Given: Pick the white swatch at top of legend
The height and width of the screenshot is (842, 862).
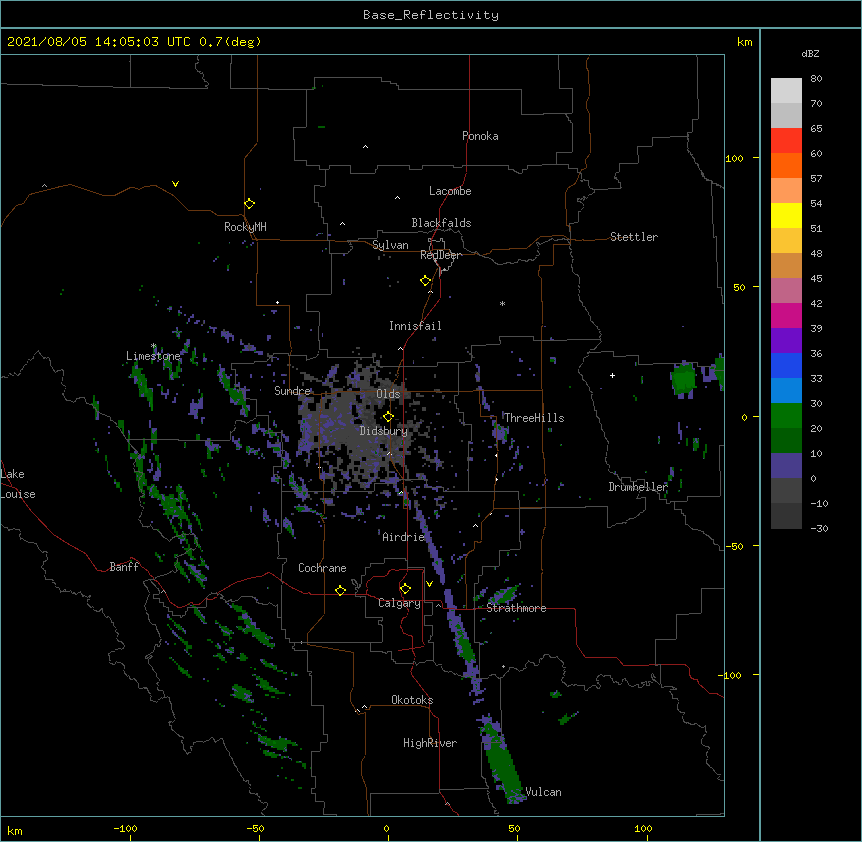Looking at the screenshot, I should (786, 91).
